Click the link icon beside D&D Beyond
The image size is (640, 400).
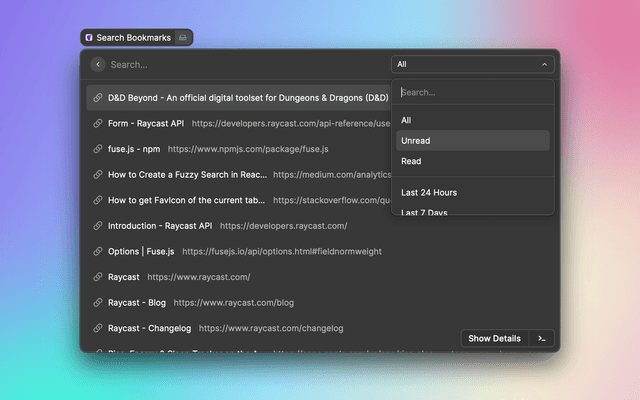[x=97, y=98]
